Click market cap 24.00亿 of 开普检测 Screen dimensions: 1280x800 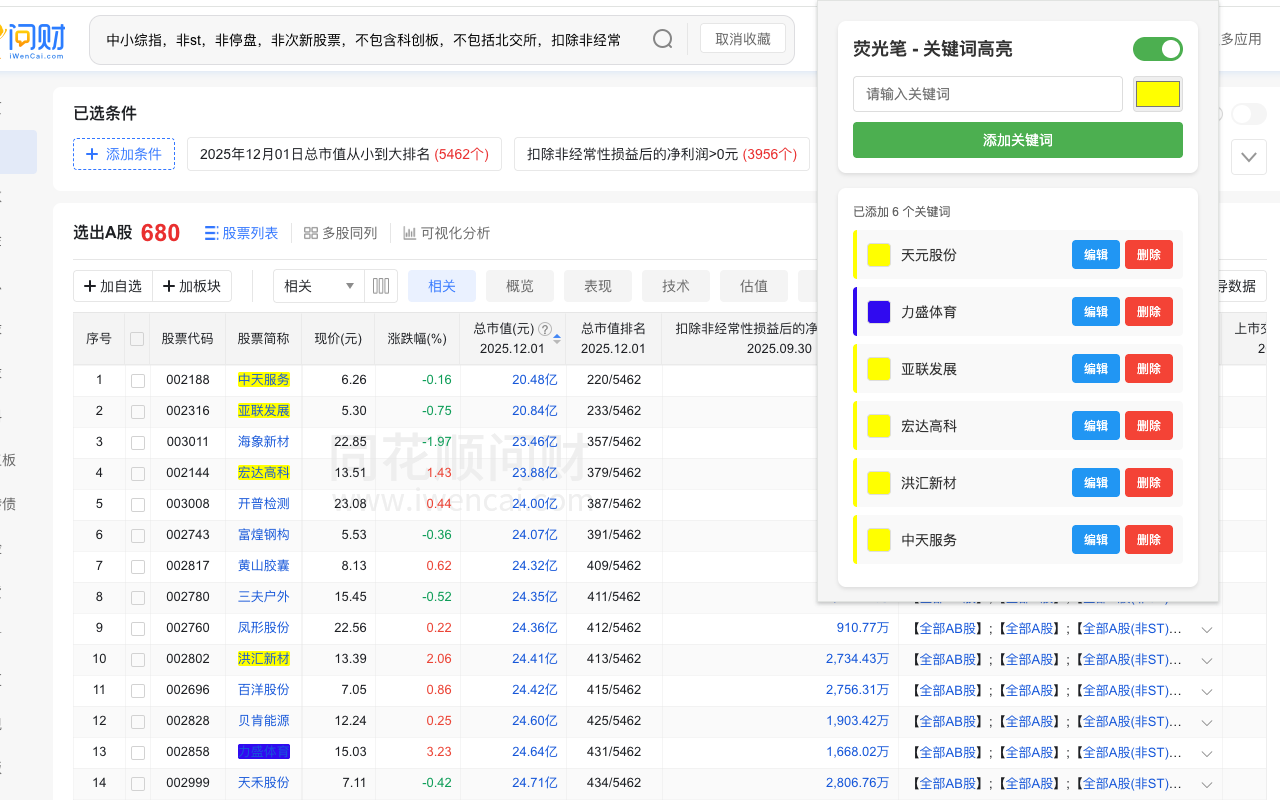[535, 504]
